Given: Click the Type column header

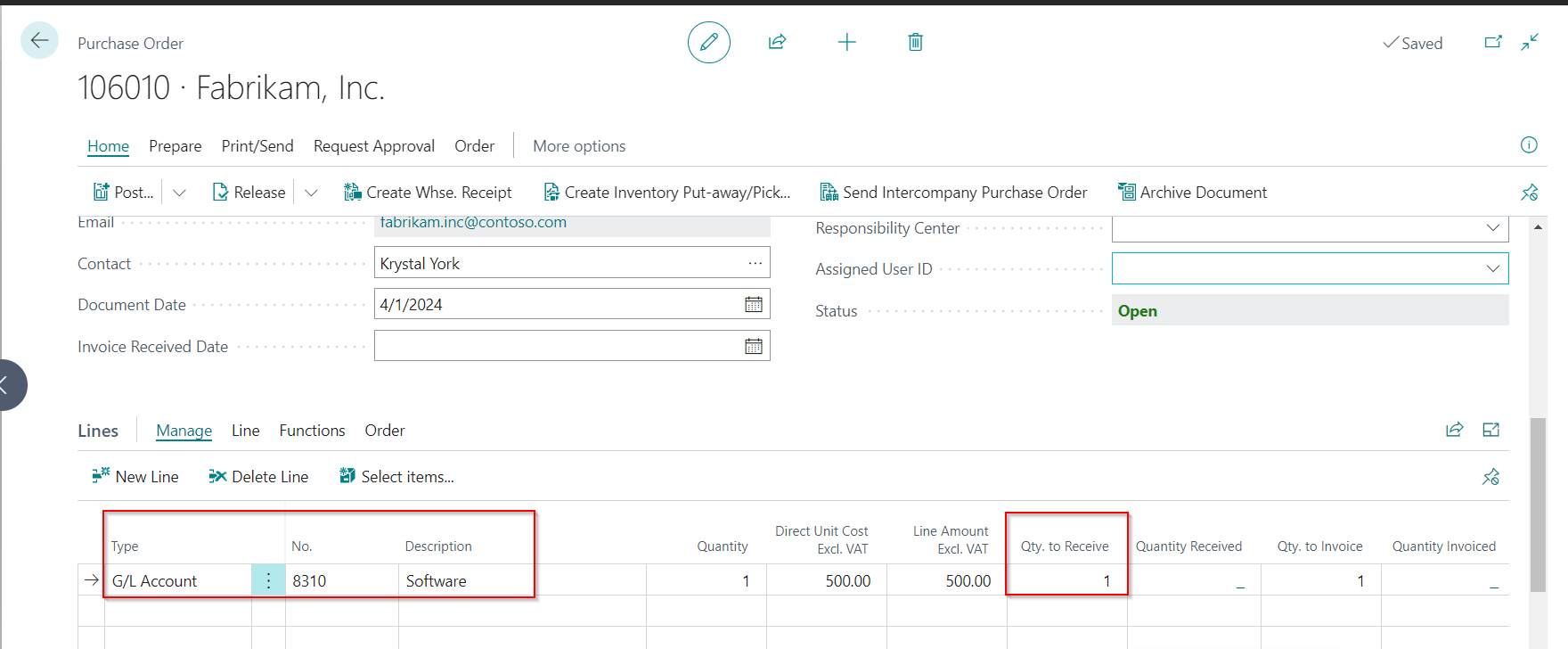Looking at the screenshot, I should [x=125, y=546].
